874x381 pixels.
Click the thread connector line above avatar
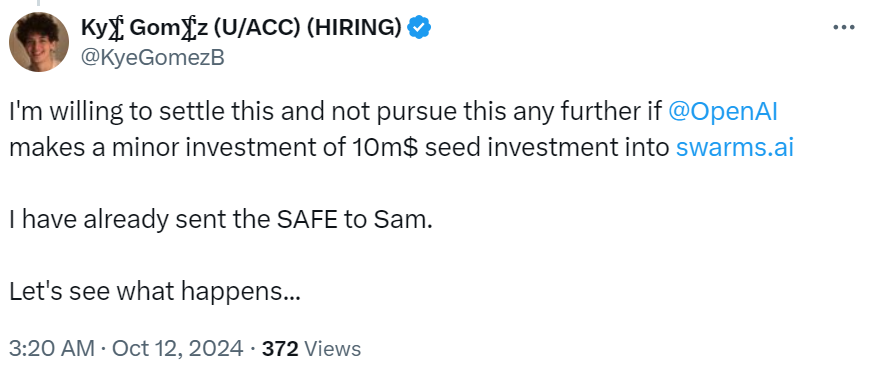39,3
